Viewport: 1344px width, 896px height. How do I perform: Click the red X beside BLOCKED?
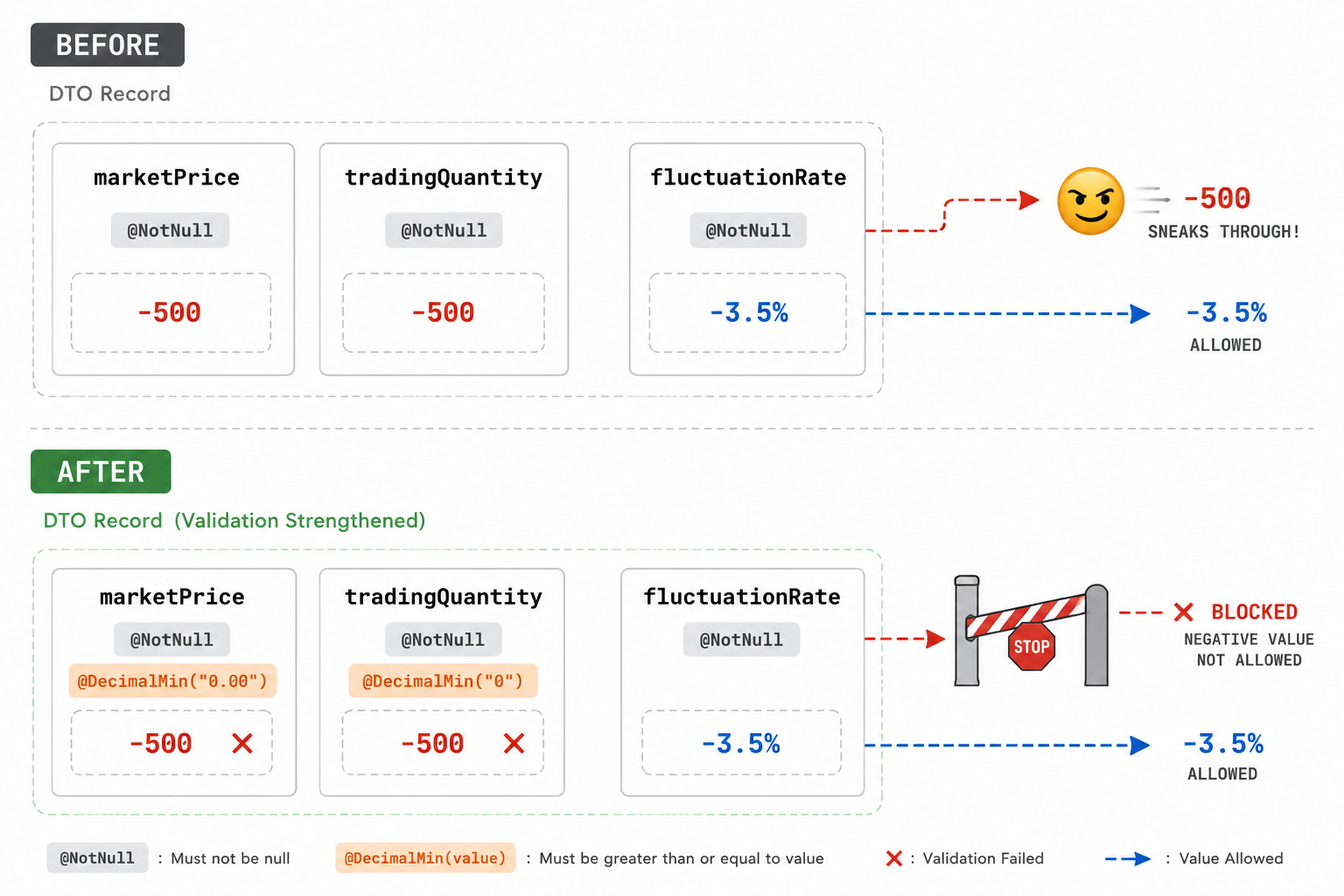(1183, 612)
